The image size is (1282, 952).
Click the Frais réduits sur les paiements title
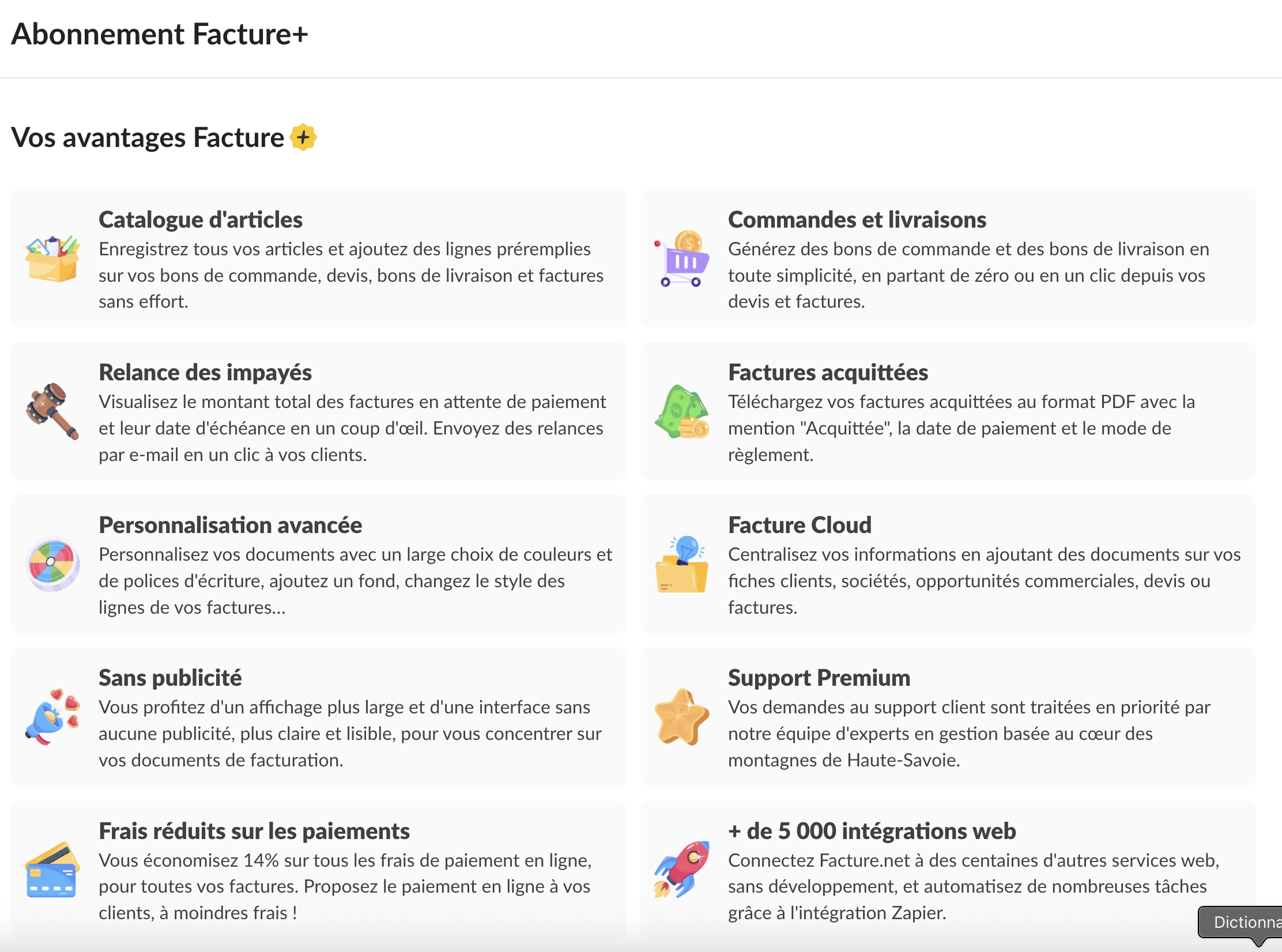(254, 831)
